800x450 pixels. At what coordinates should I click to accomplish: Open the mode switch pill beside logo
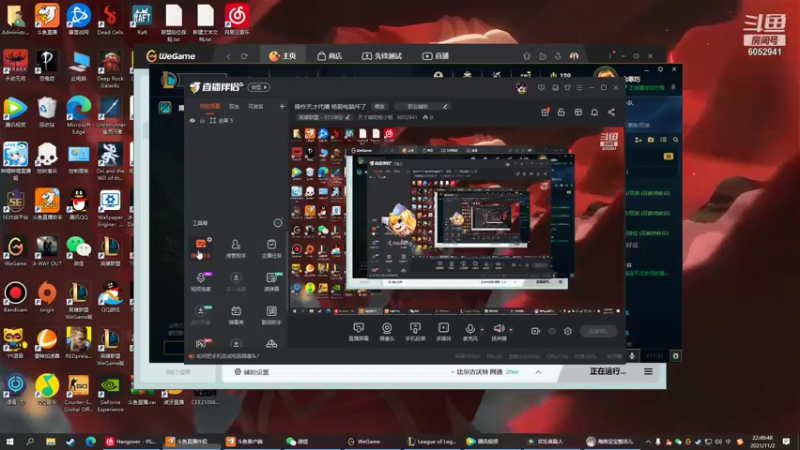click(x=259, y=87)
